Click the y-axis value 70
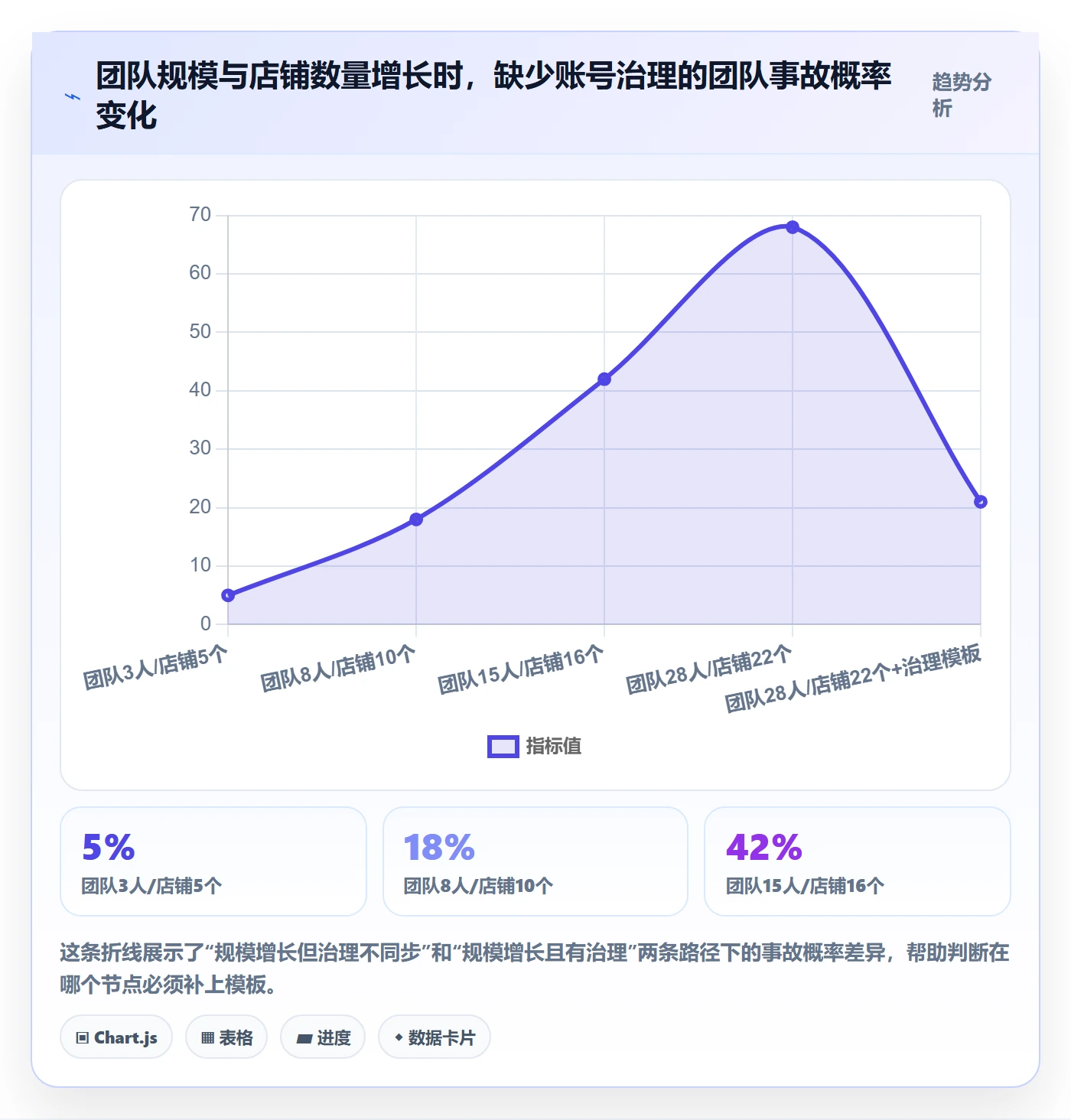This screenshot has height=1120, width=1071. 200,215
